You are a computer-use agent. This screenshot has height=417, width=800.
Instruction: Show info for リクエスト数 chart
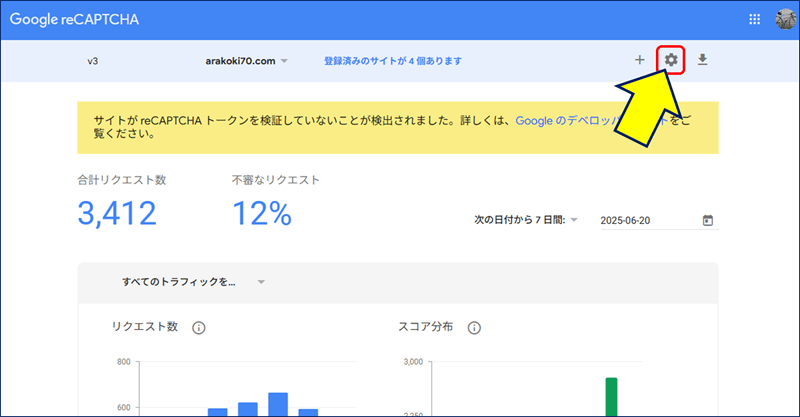click(198, 328)
